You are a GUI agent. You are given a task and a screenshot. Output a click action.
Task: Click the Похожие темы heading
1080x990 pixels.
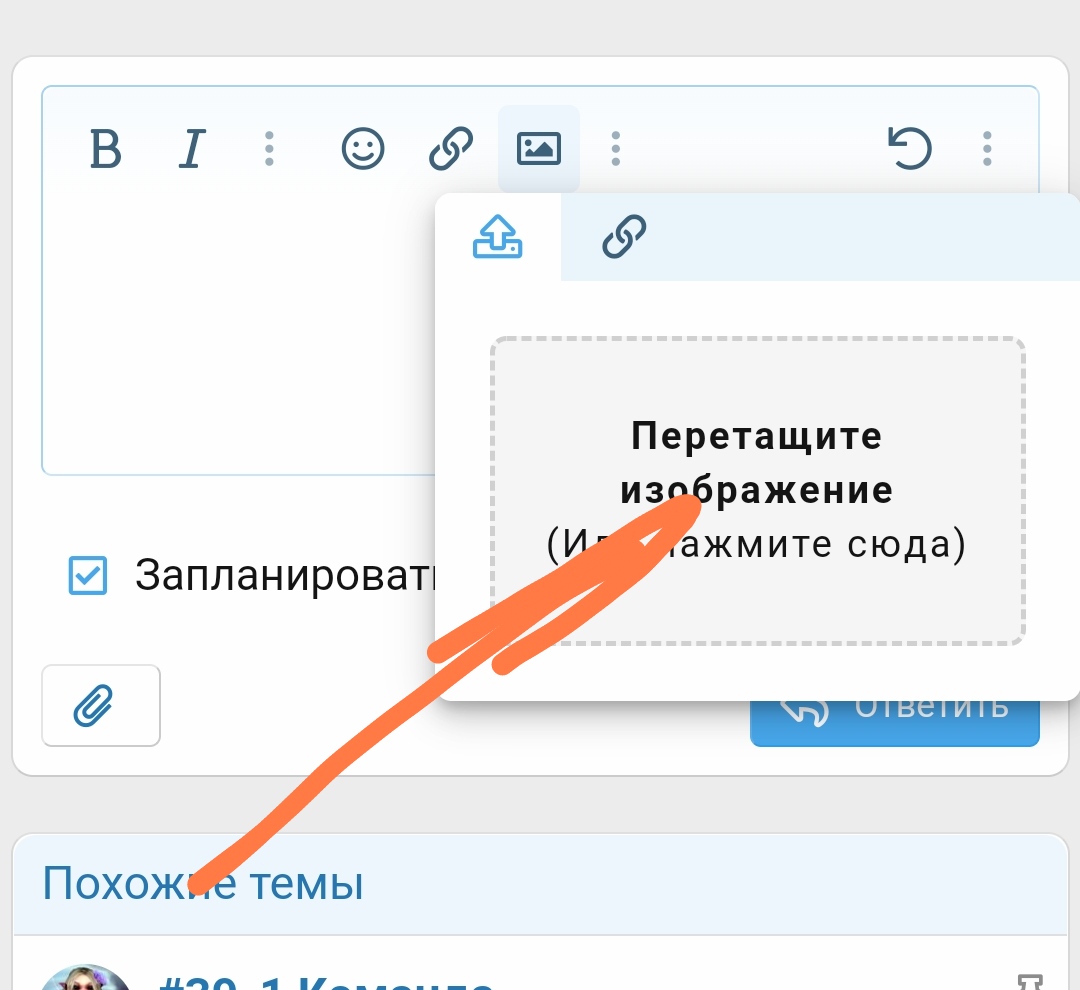[203, 883]
